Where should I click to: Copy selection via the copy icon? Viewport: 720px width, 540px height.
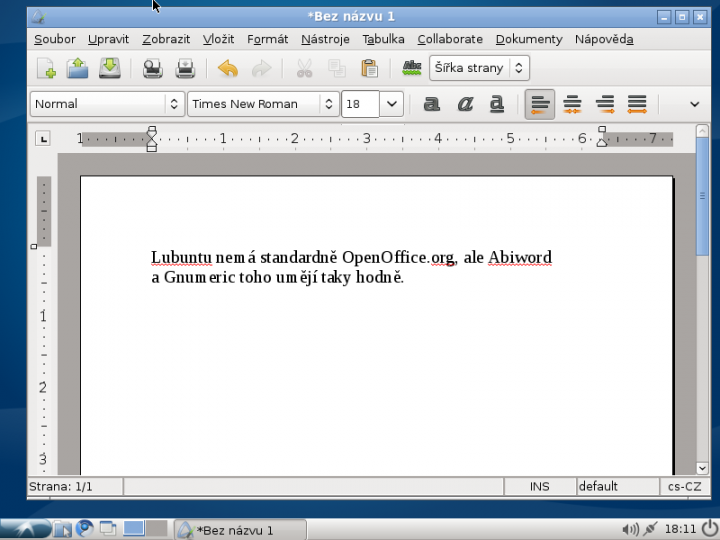point(337,68)
